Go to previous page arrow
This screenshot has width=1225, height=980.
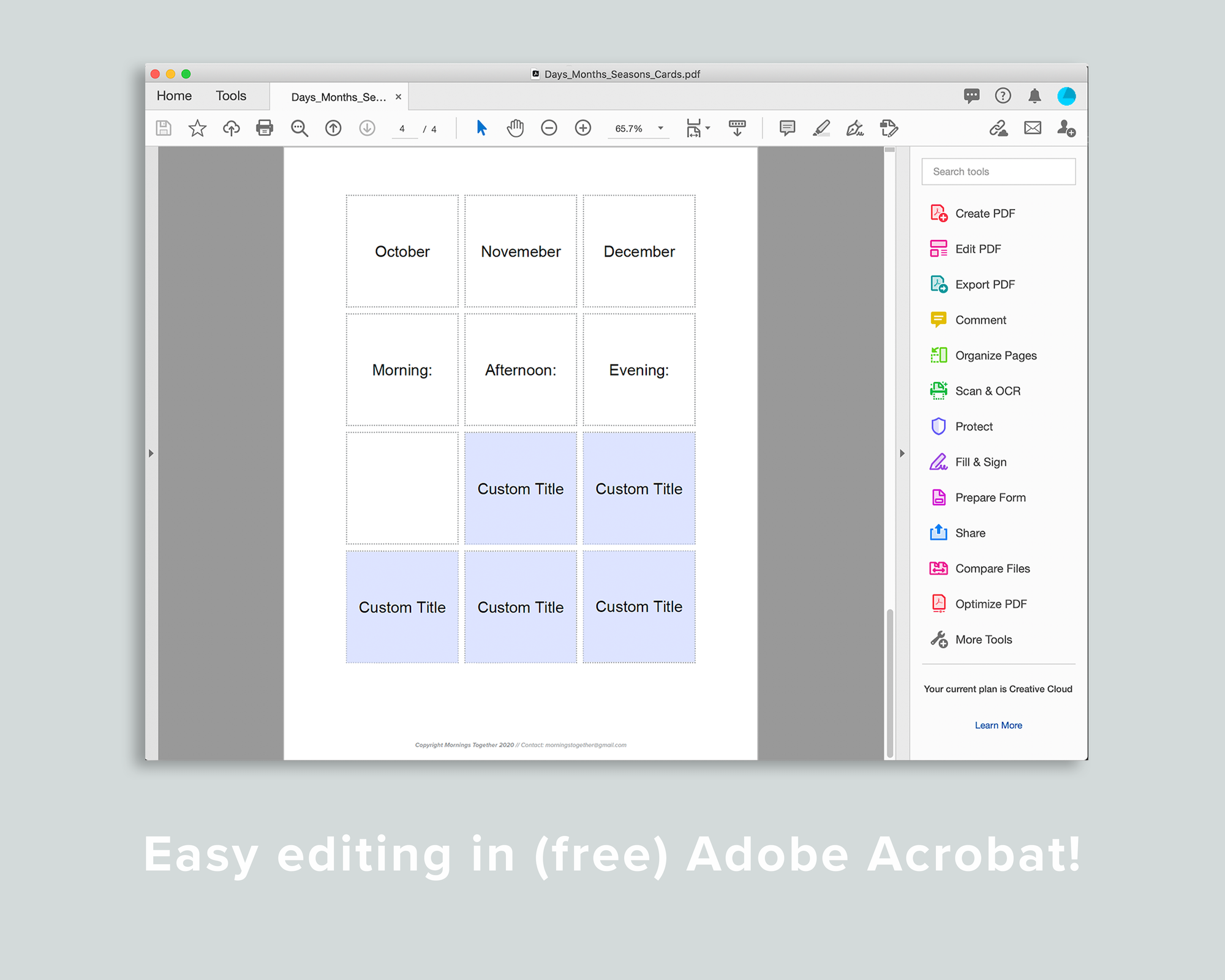[333, 128]
